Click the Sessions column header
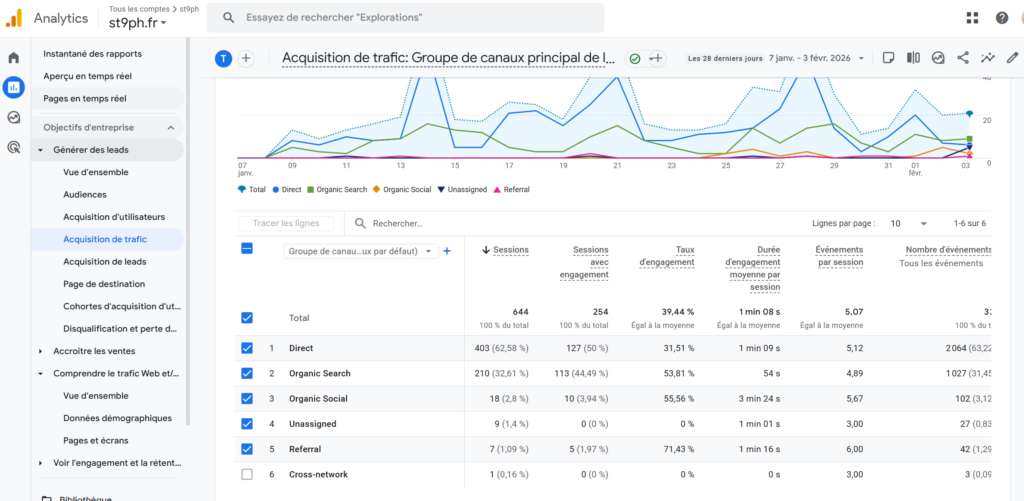Screen dimensions: 1024x501 pos(510,250)
